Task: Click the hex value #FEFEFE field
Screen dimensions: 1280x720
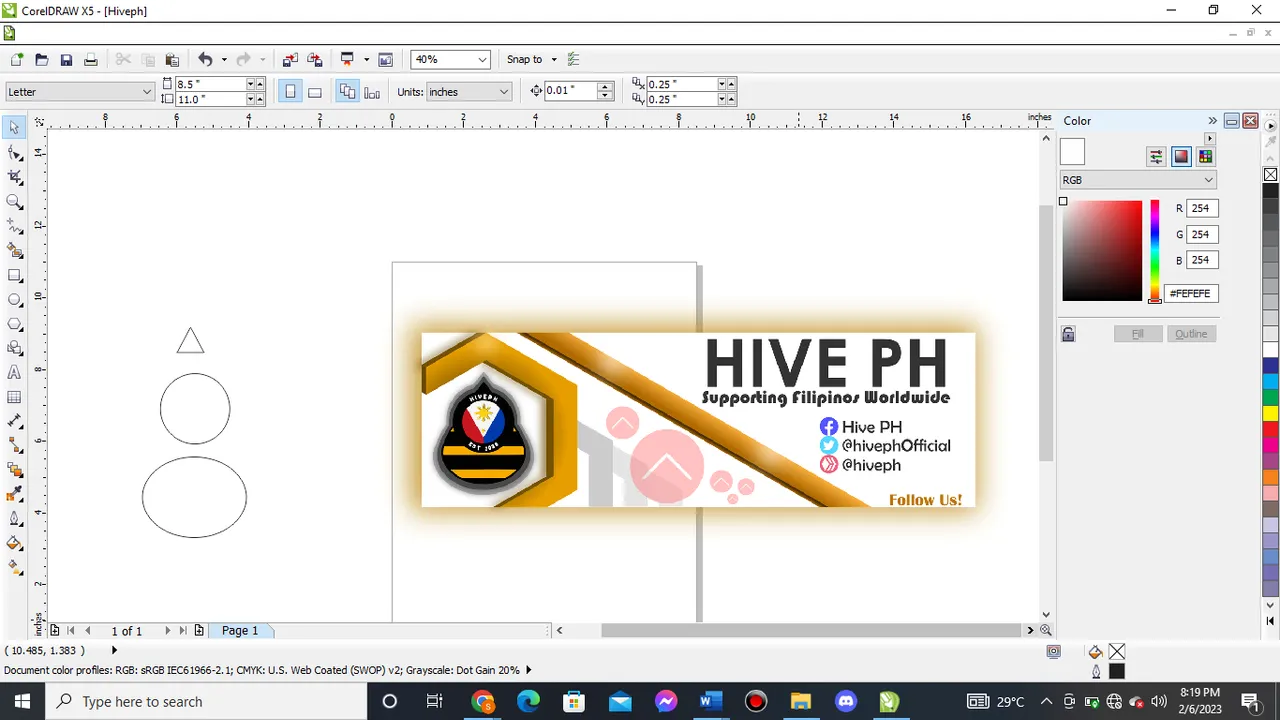Action: 1190,294
